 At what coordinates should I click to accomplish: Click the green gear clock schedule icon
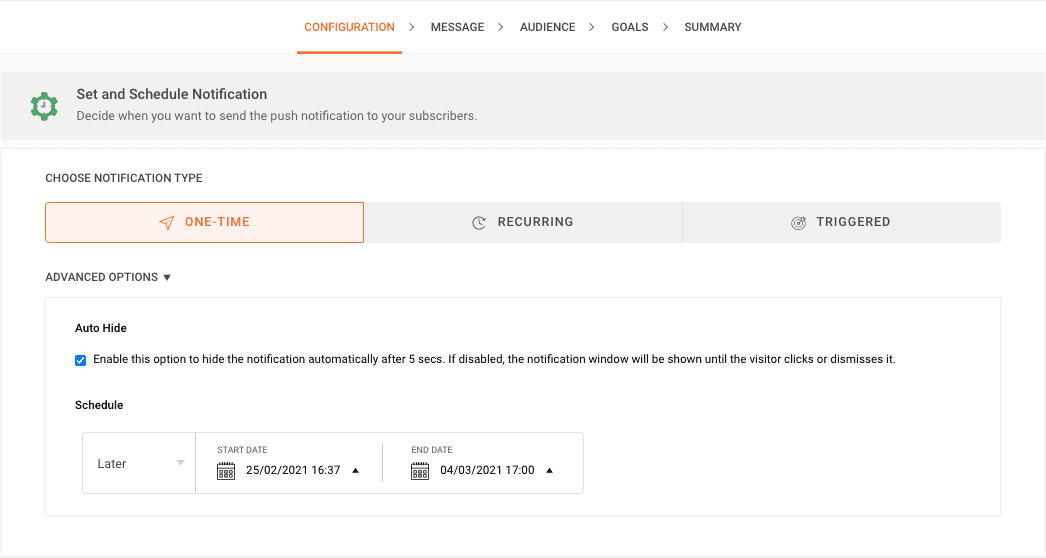[44, 105]
